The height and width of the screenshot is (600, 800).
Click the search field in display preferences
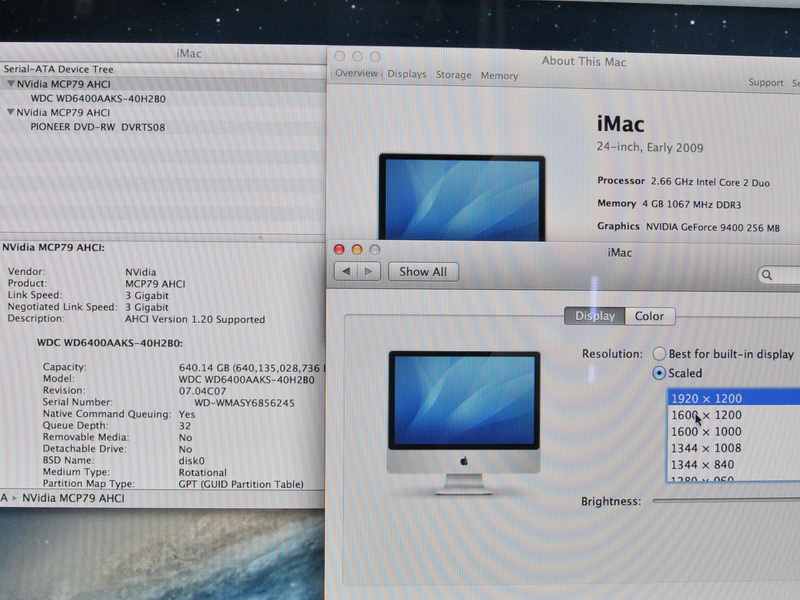[x=779, y=276]
